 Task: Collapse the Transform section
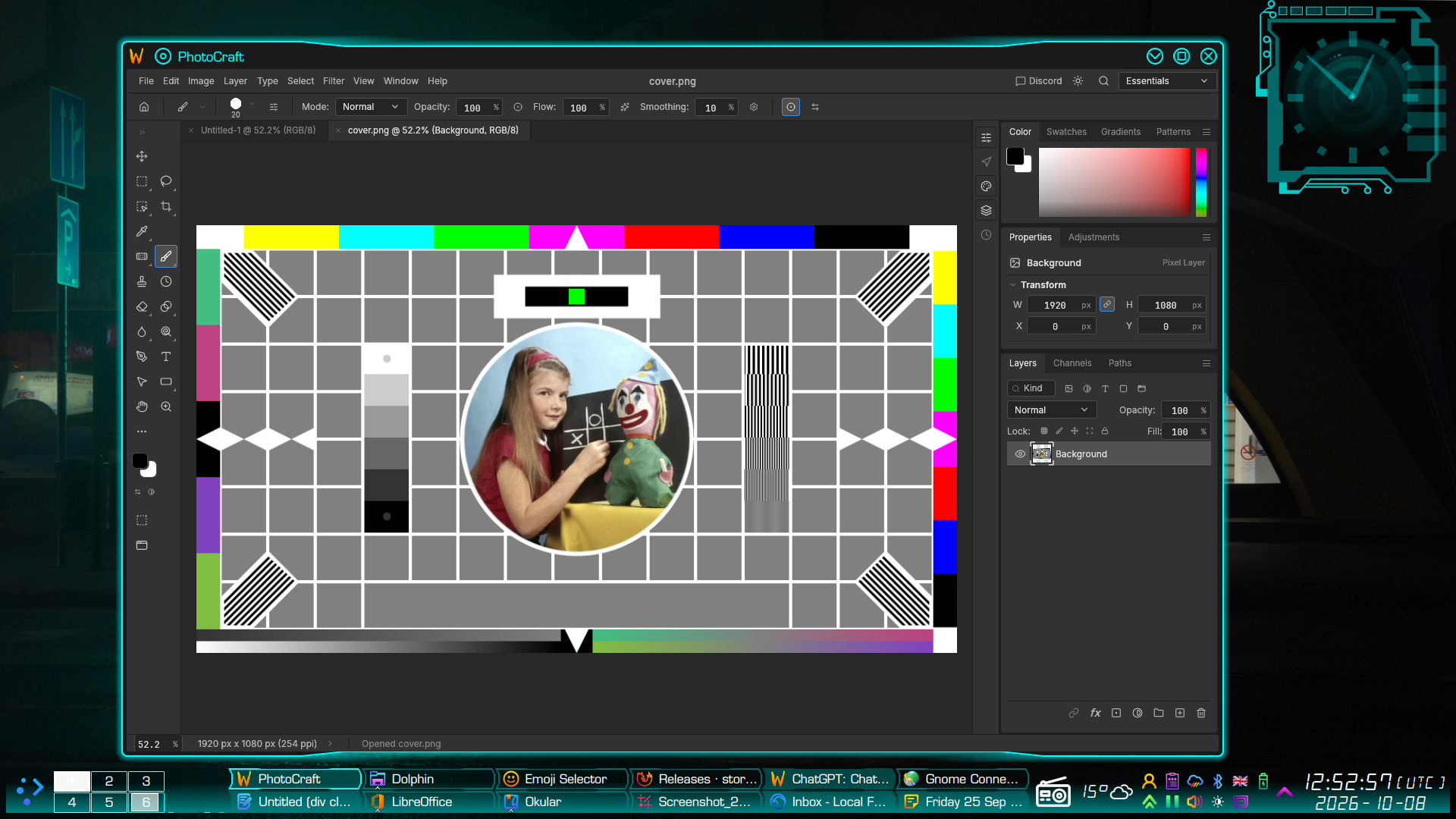(x=1012, y=285)
